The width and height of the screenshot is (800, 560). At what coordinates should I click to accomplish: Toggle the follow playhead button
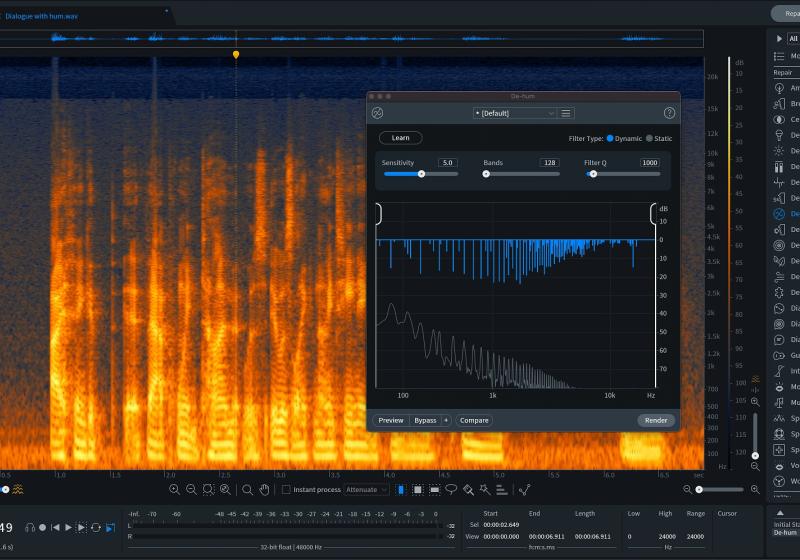point(110,527)
